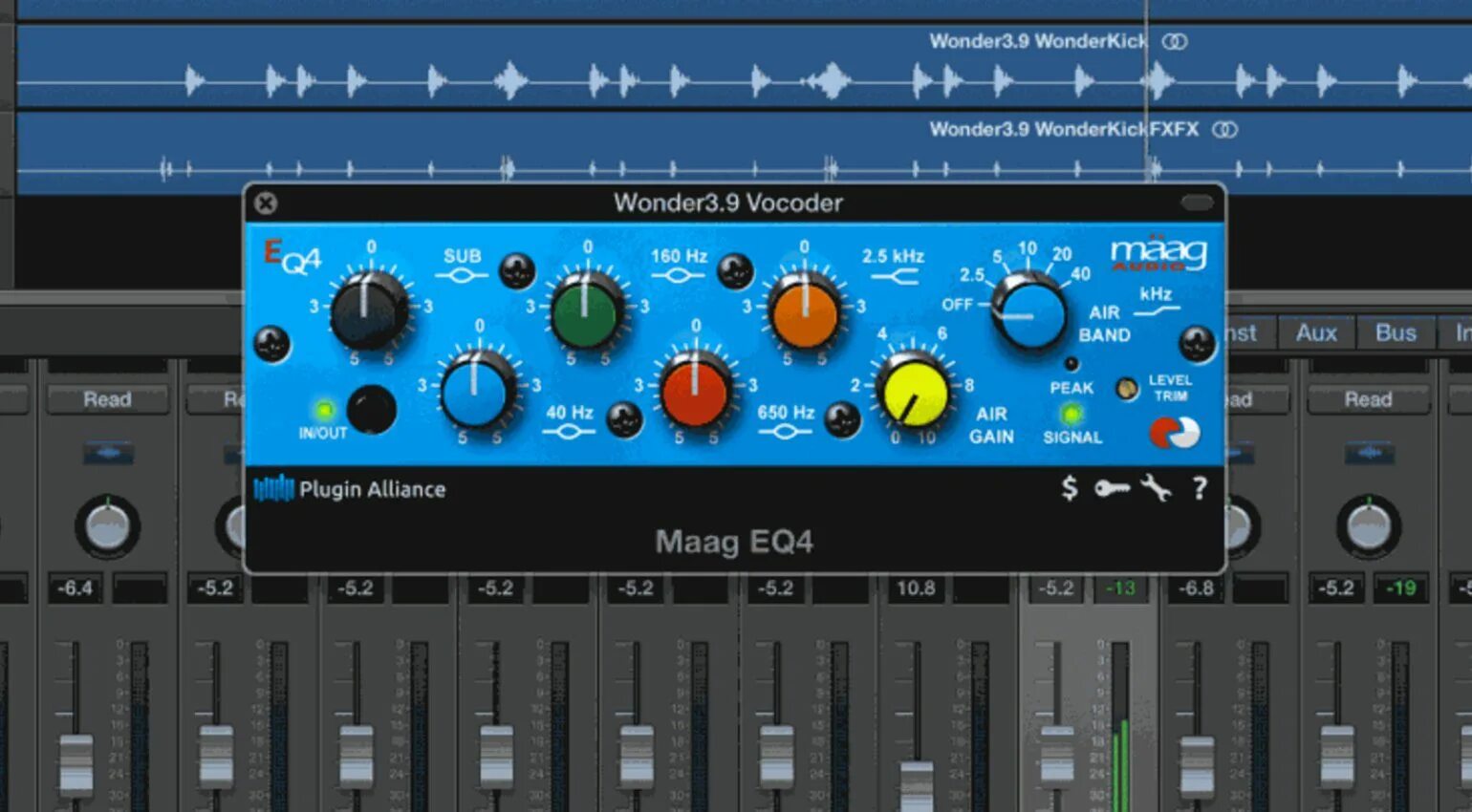Click the green -13 peak level display
This screenshot has height=812, width=1472.
coord(1121,588)
